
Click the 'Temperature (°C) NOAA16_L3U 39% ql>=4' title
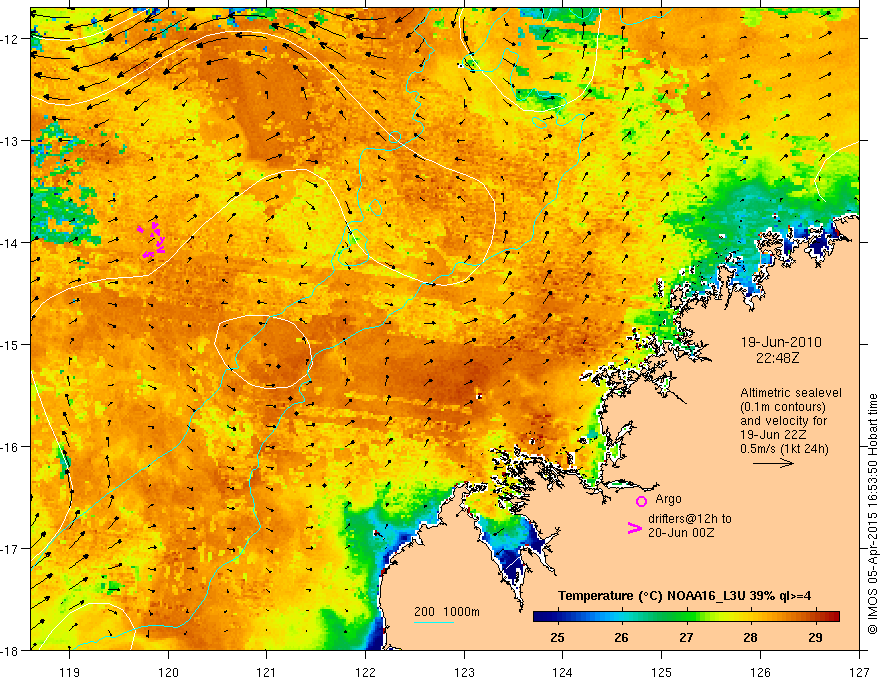(684, 596)
